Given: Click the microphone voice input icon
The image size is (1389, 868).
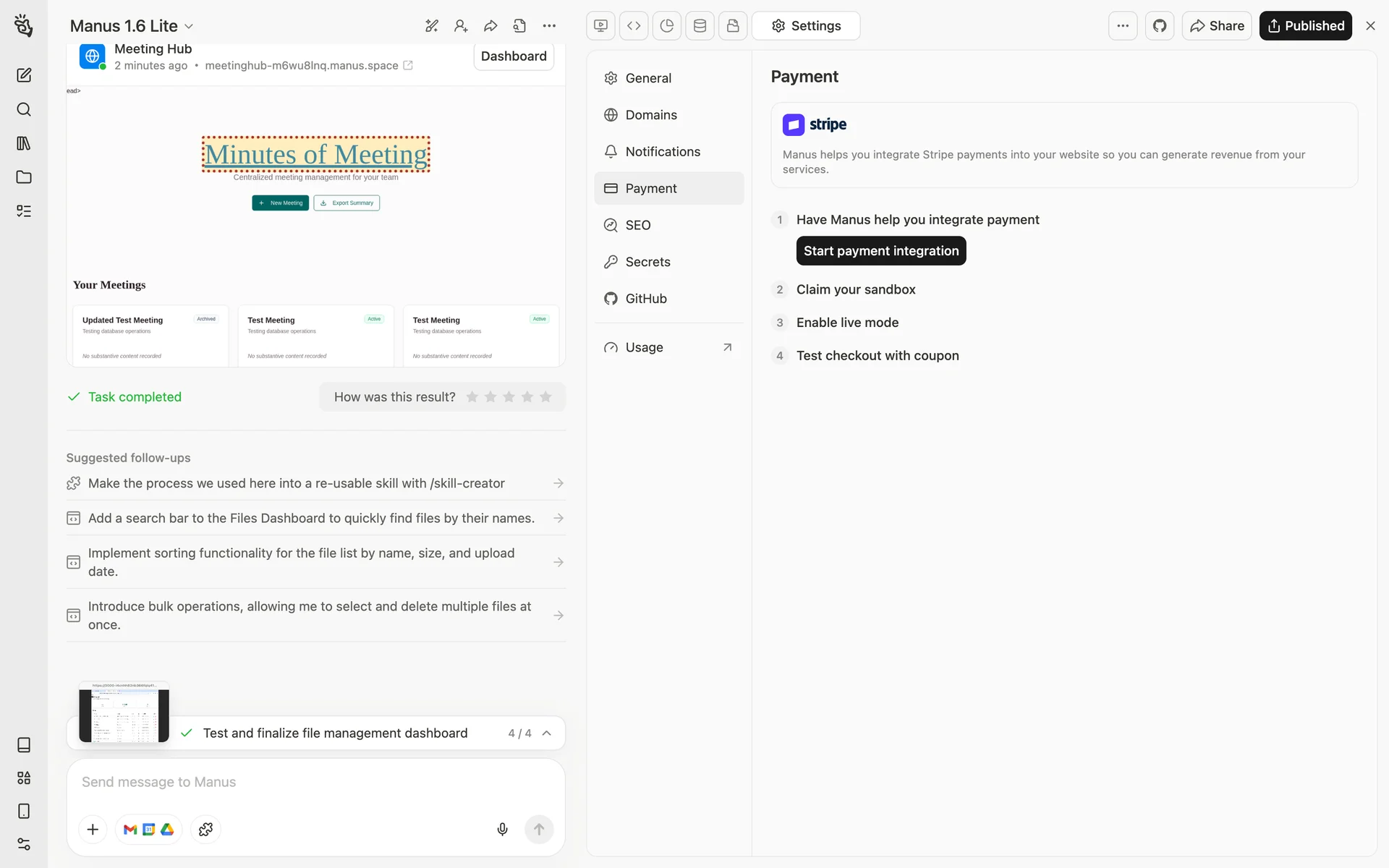Looking at the screenshot, I should pos(502,829).
